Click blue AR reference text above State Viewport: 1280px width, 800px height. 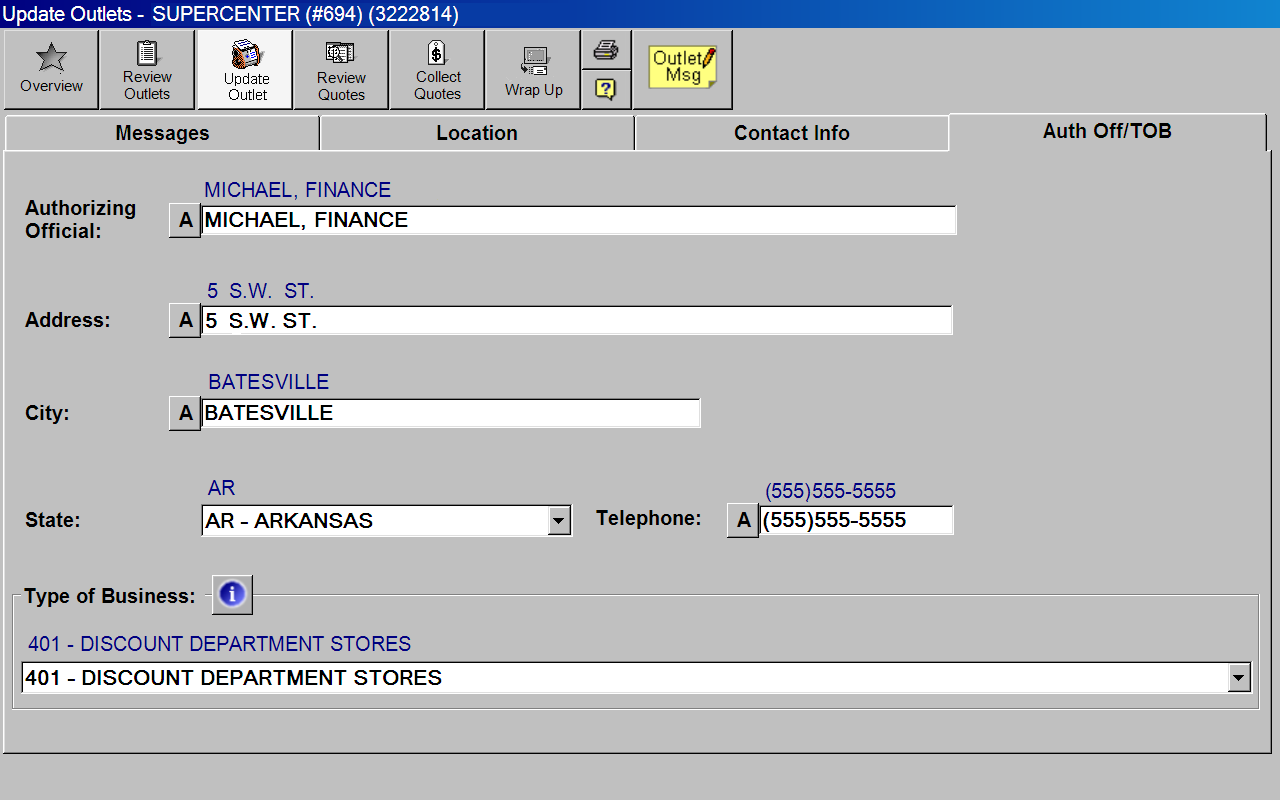221,488
